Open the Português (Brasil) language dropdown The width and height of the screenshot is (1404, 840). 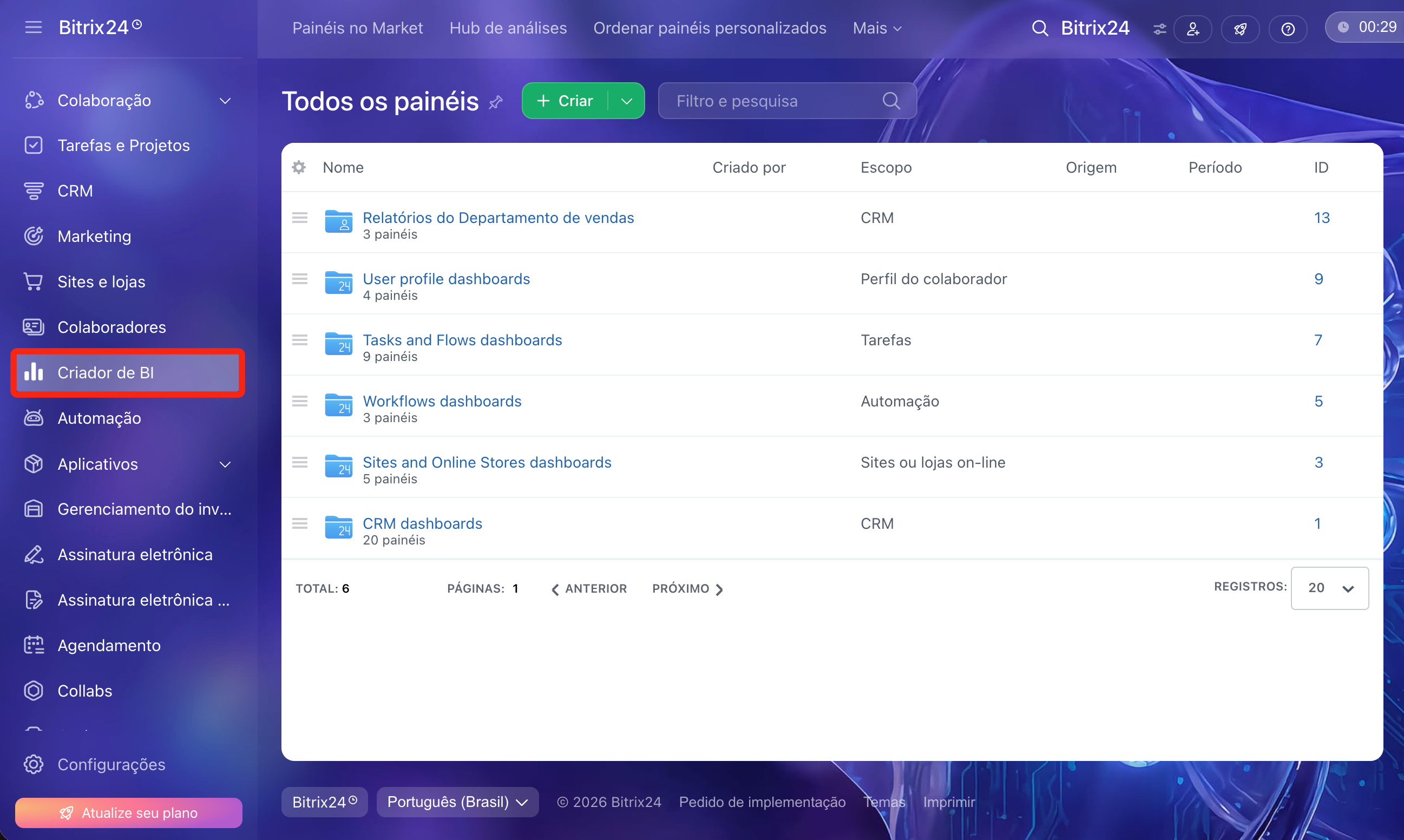(457, 802)
